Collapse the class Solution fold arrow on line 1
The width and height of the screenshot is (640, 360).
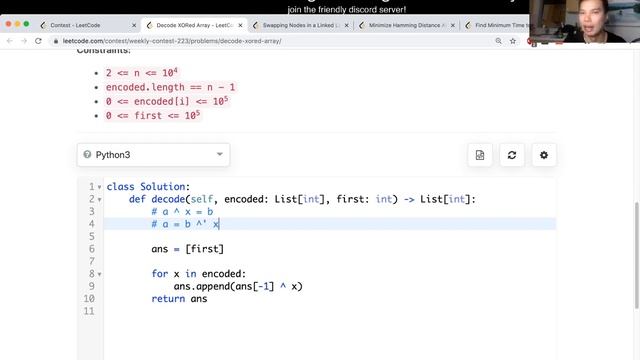(99, 187)
